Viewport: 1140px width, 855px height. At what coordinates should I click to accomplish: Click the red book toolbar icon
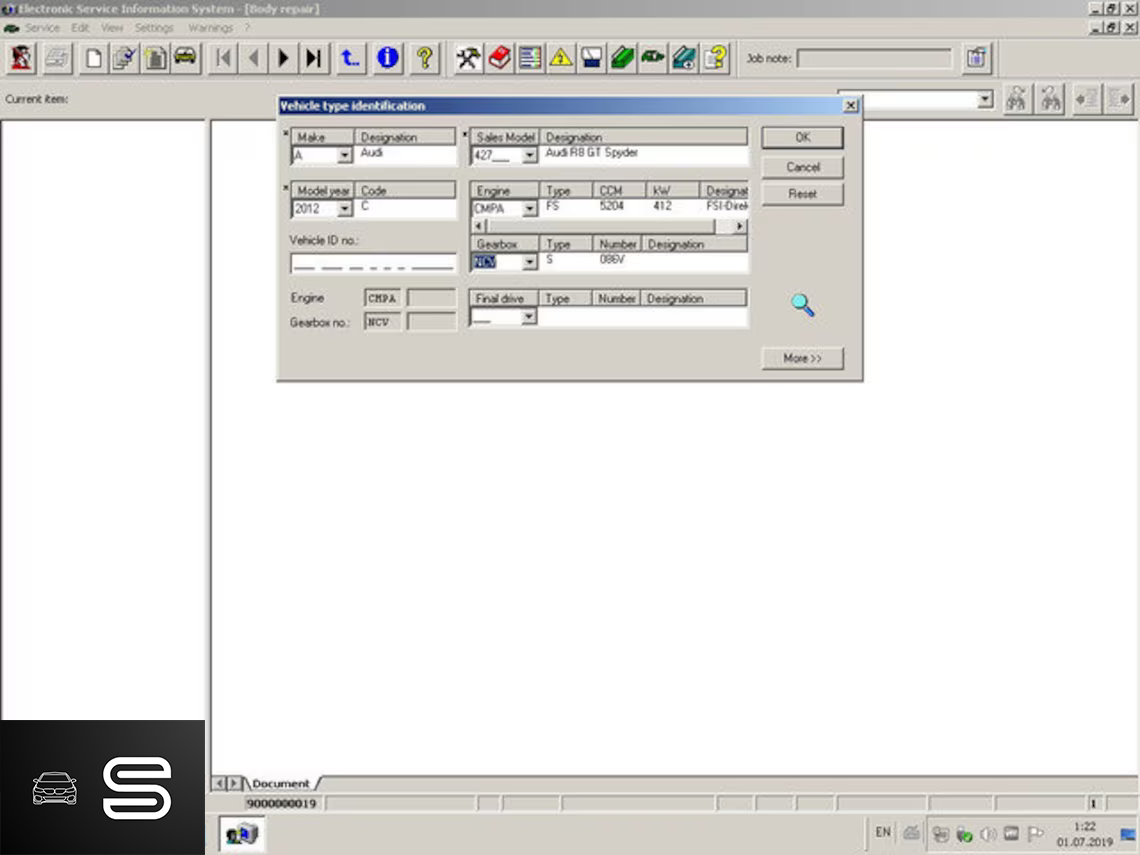tap(499, 58)
